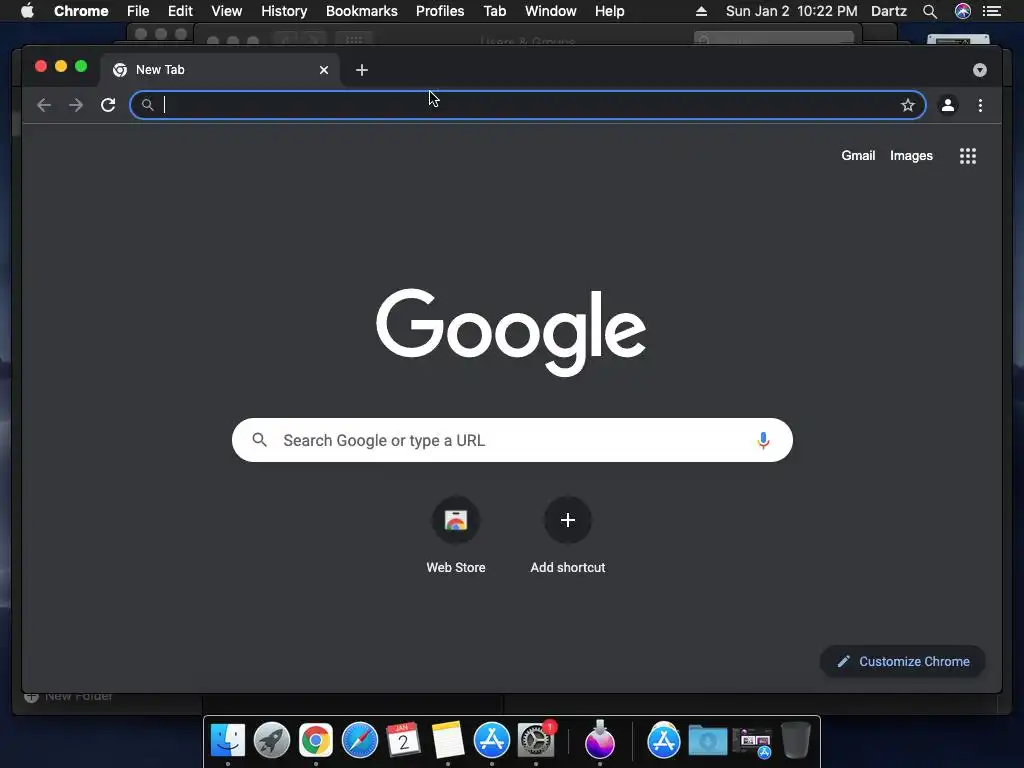Open Notification Center list icon
The width and height of the screenshot is (1024, 768).
click(992, 11)
